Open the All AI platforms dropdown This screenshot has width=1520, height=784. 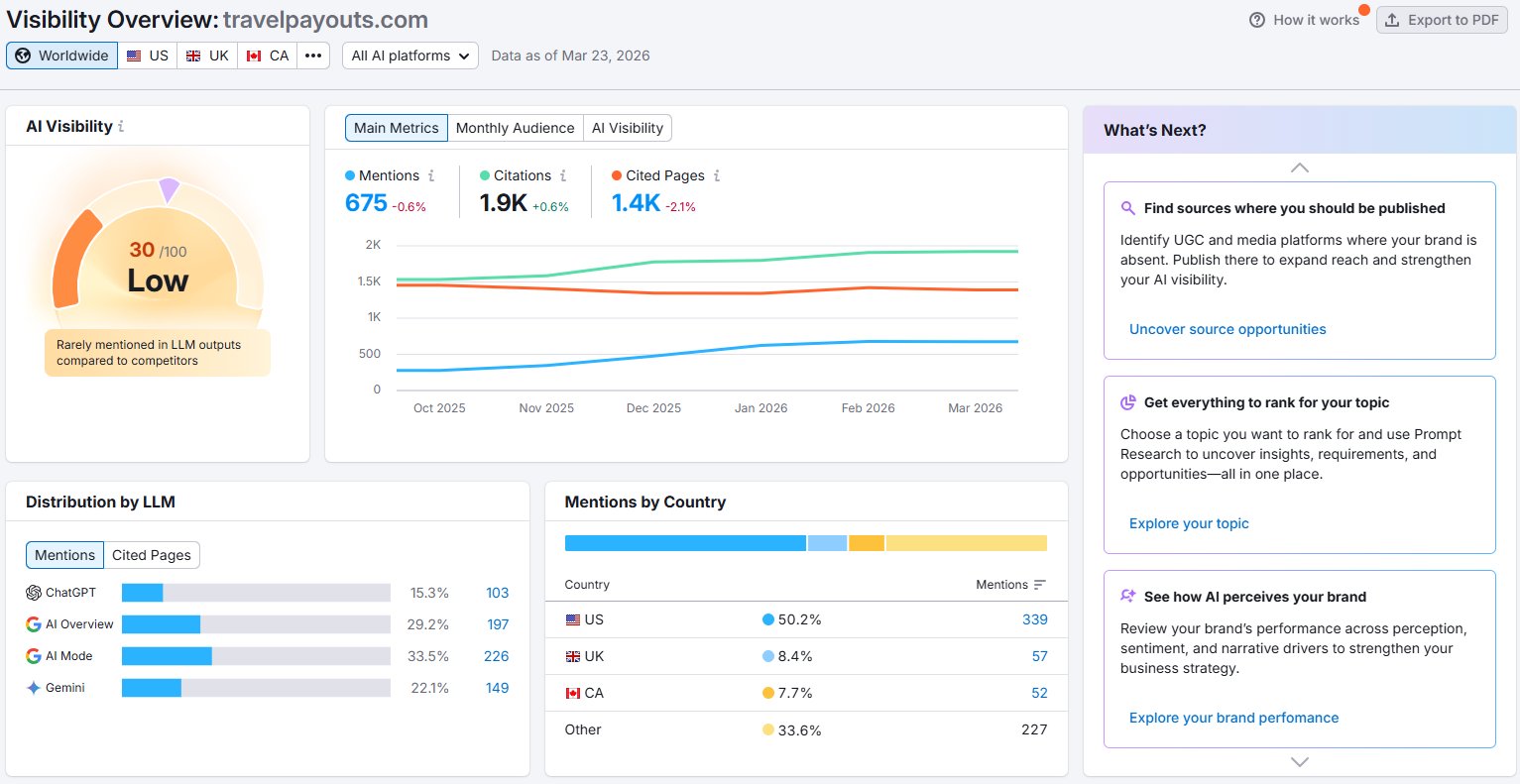pos(410,56)
